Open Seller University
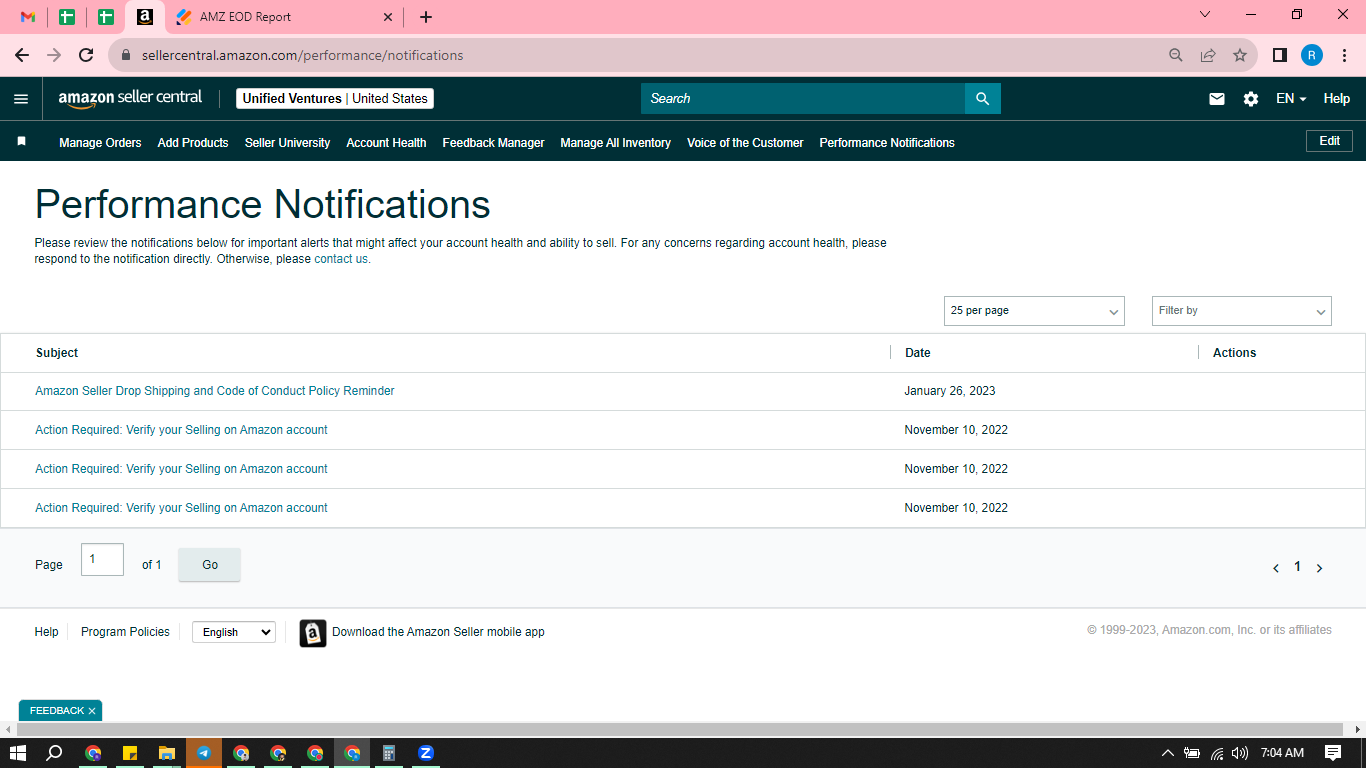This screenshot has height=768, width=1366. coord(287,143)
